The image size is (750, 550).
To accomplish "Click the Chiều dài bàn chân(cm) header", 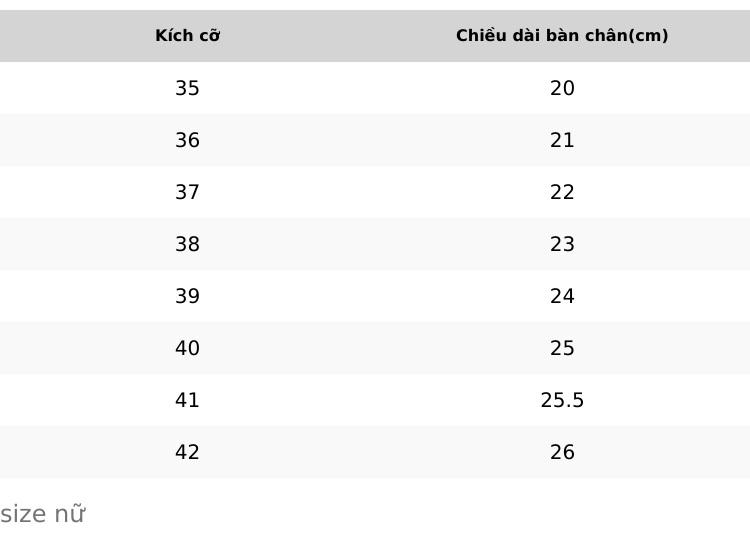I will tap(562, 35).
